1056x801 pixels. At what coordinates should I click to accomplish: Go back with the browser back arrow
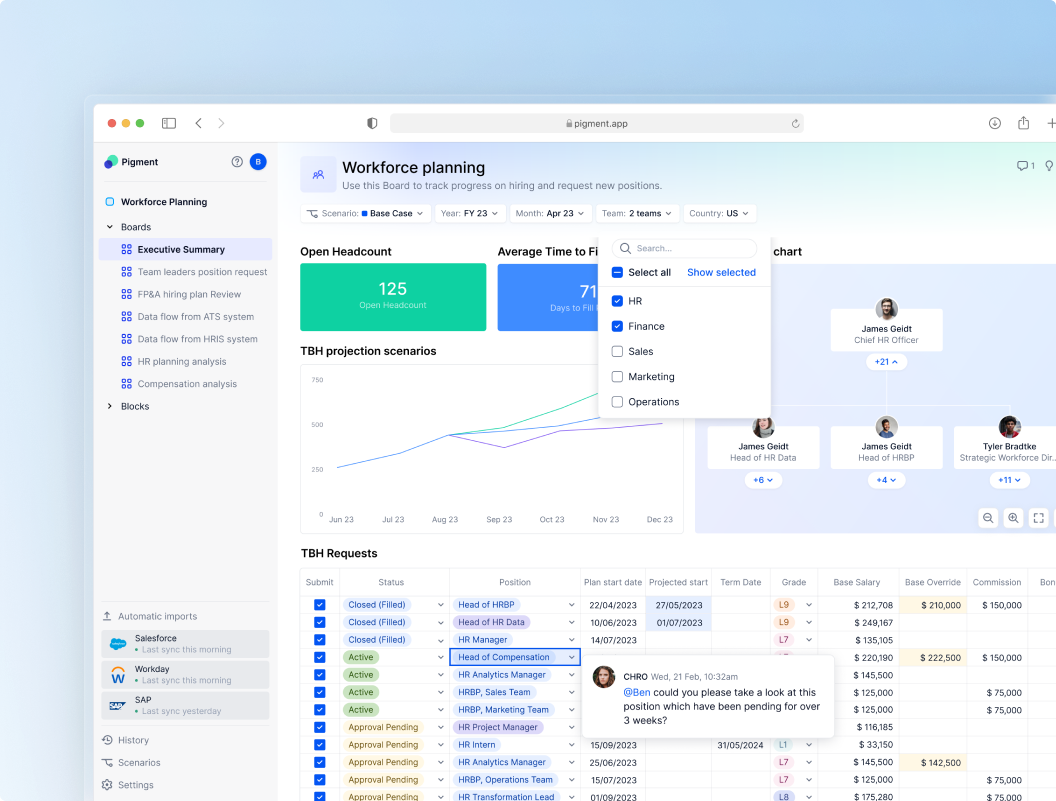(199, 123)
